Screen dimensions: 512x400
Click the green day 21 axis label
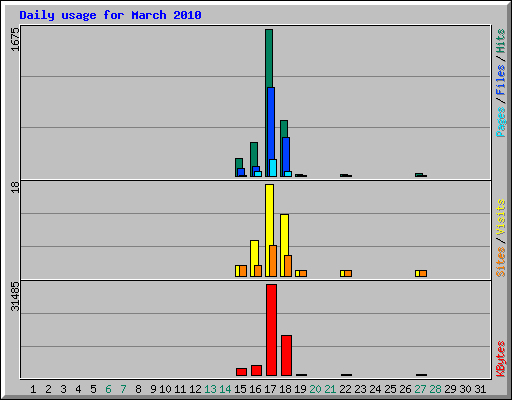tap(330, 389)
